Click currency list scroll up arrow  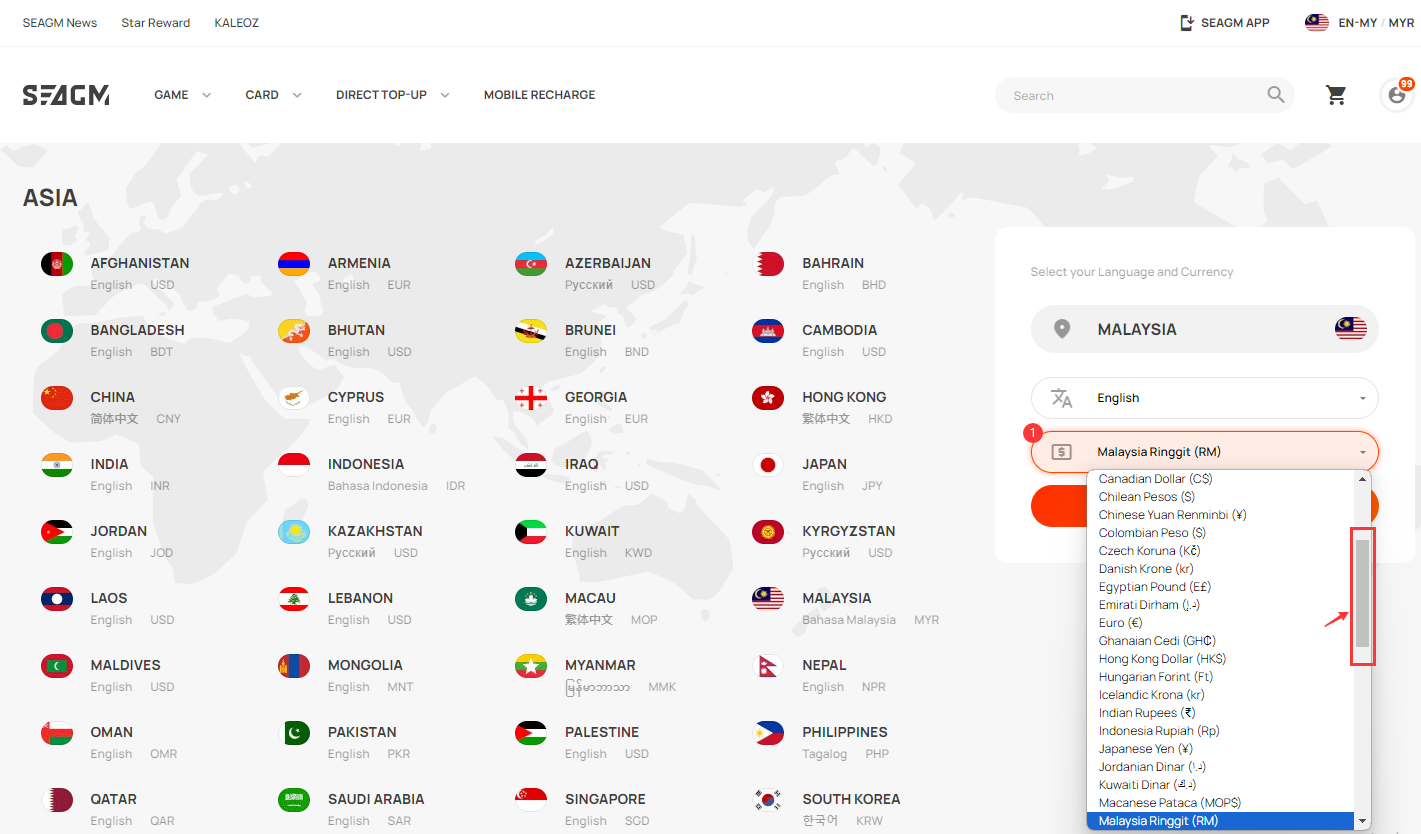(1362, 479)
